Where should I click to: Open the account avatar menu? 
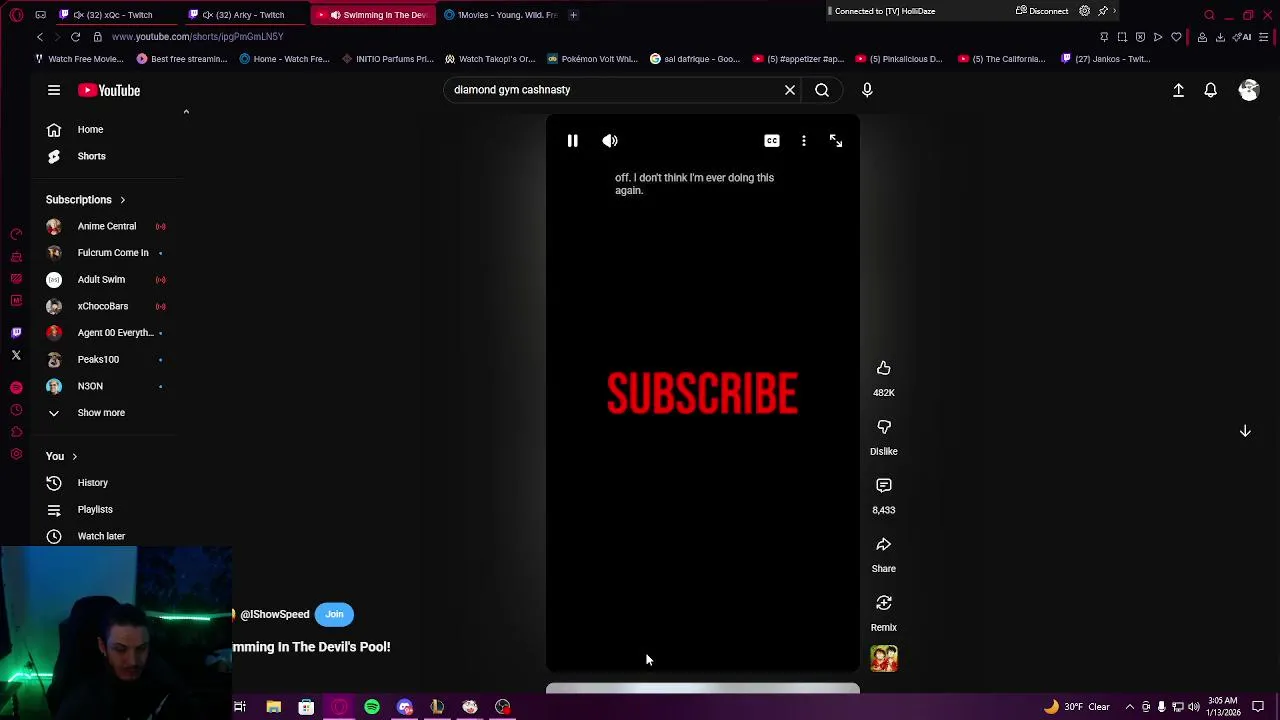click(1249, 90)
